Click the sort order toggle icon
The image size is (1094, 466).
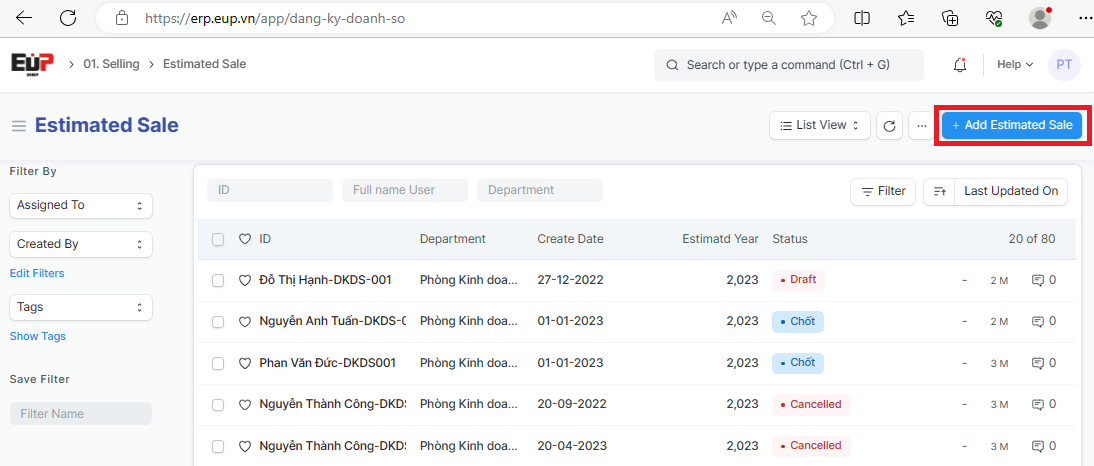coord(939,191)
